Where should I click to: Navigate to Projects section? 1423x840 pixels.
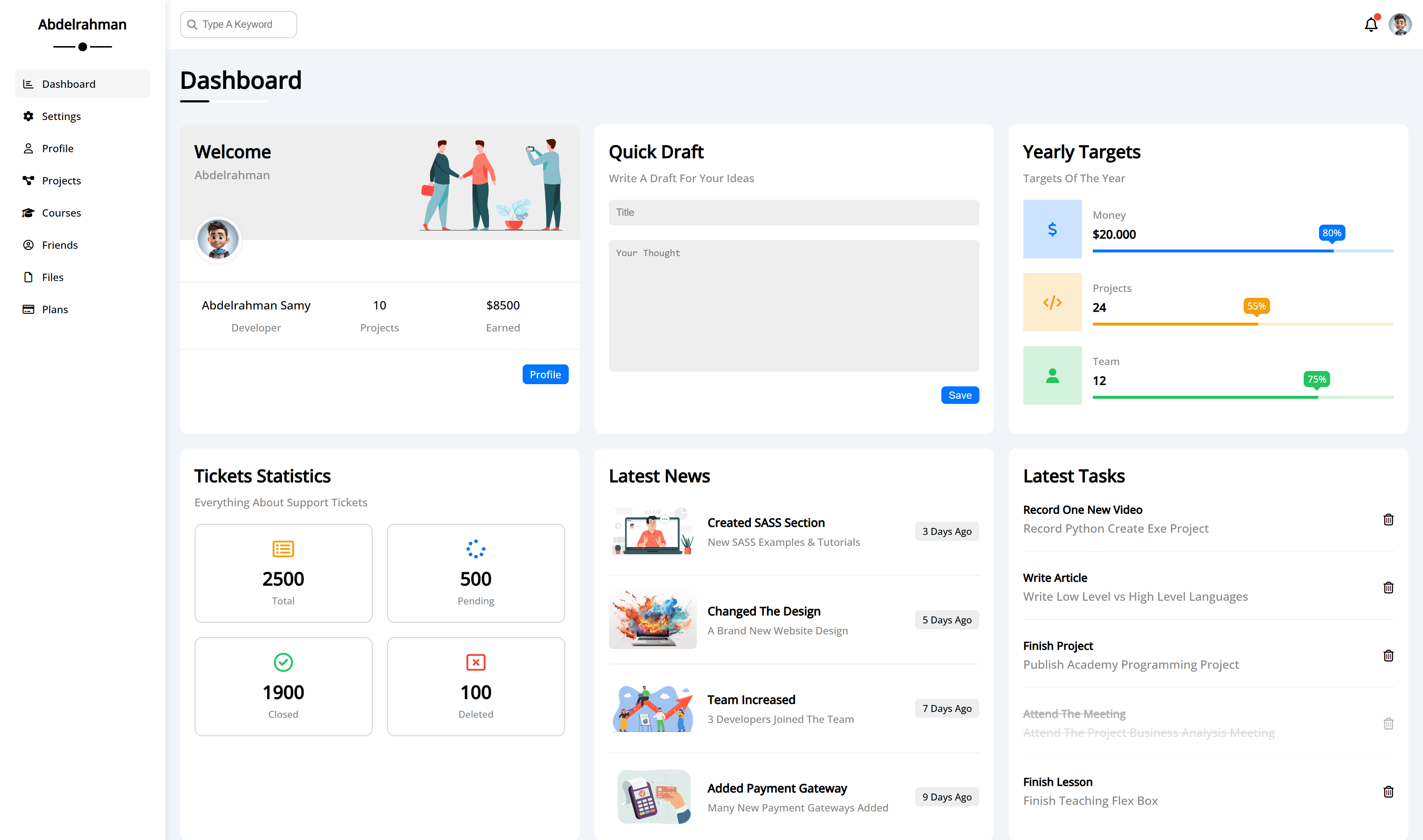[x=60, y=180]
